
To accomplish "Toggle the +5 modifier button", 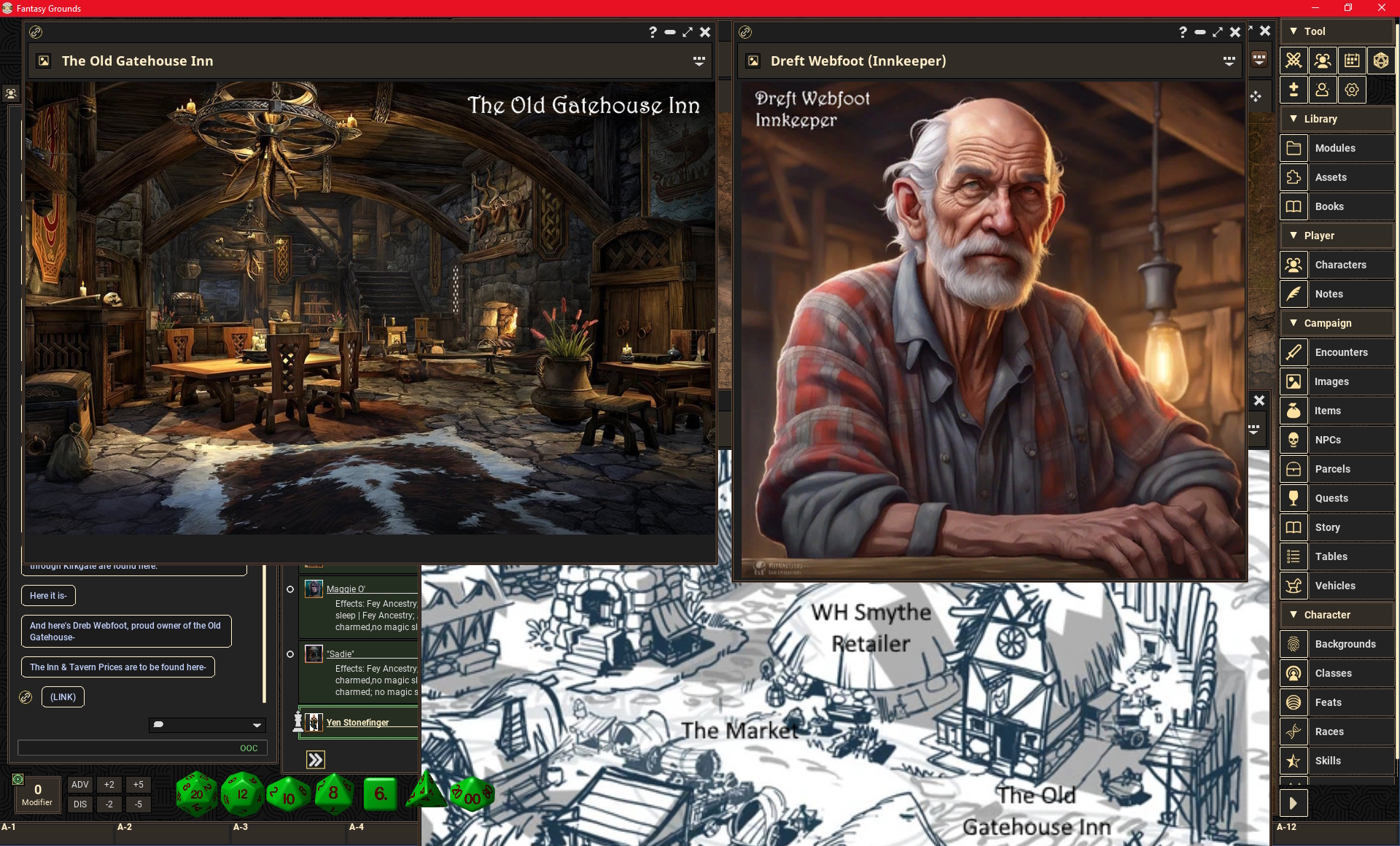I will (139, 785).
